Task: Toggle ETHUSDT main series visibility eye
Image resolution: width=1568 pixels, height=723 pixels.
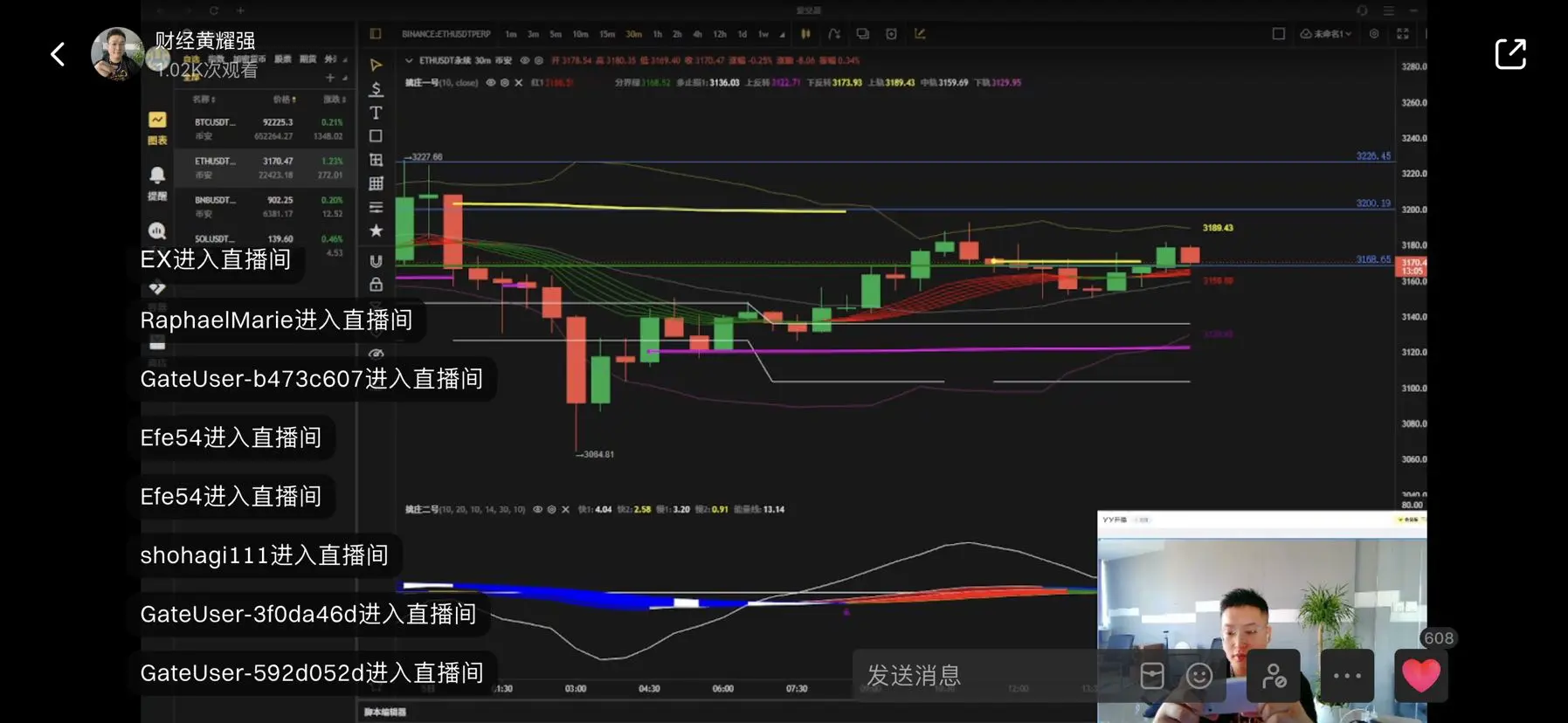Action: [x=525, y=60]
